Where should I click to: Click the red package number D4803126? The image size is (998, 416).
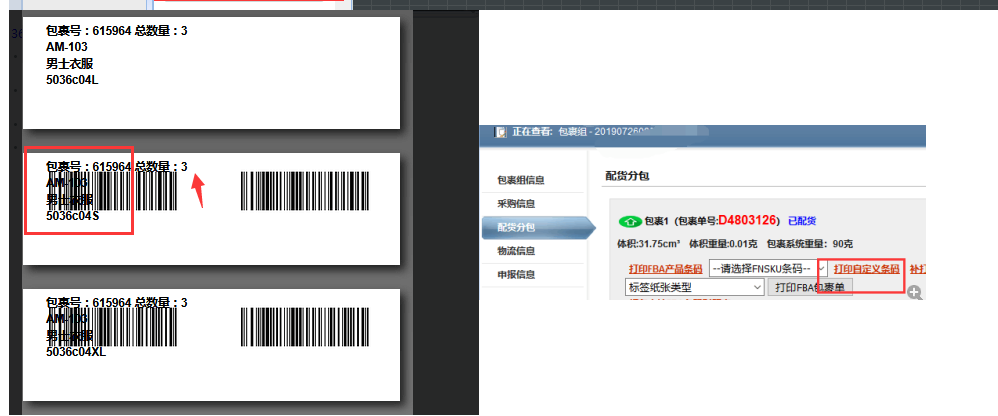click(x=747, y=221)
